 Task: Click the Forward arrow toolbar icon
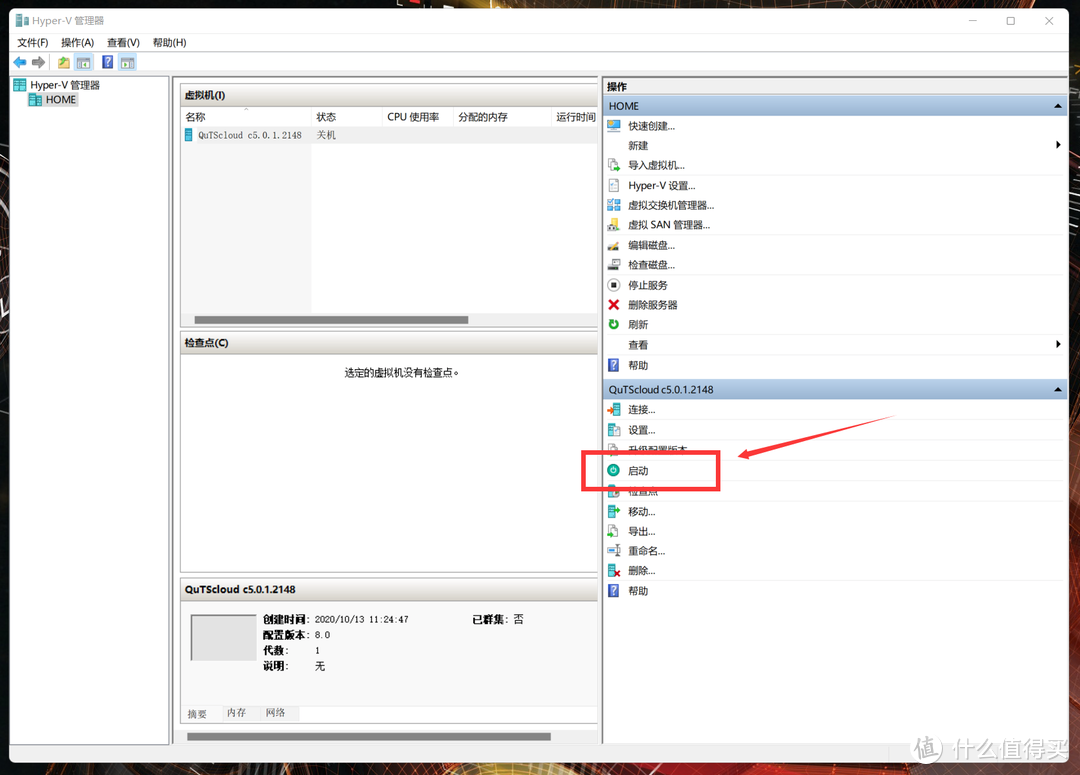pyautogui.click(x=39, y=63)
